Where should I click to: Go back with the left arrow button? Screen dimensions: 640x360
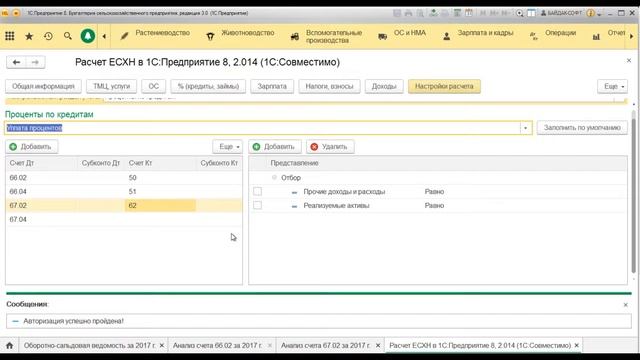pyautogui.click(x=16, y=62)
